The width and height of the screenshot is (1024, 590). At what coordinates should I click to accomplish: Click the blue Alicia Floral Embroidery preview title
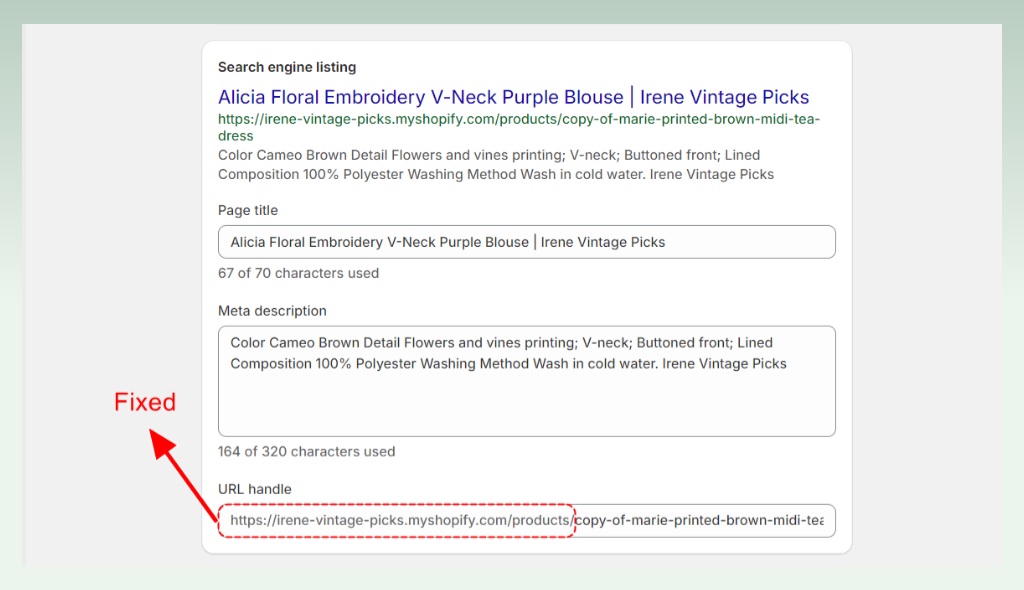click(513, 97)
